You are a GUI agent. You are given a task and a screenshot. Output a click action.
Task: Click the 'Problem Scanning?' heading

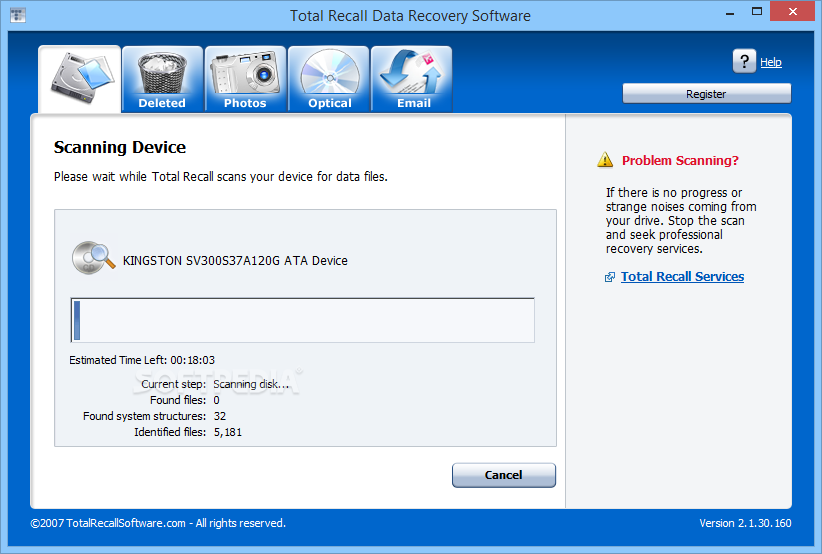coord(680,160)
